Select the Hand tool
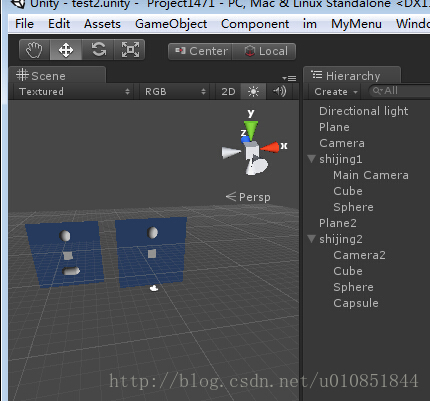The width and height of the screenshot is (430, 401). 34,50
